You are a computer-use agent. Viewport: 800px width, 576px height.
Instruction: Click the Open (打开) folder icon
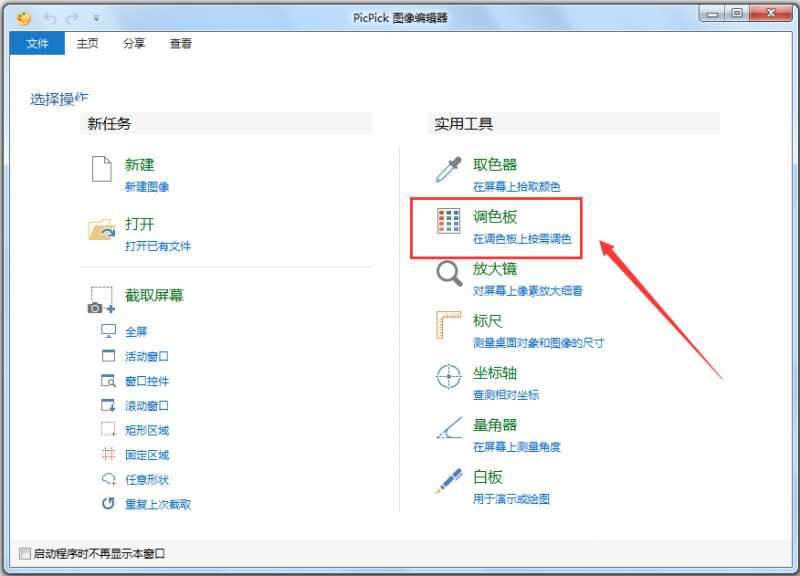[x=102, y=229]
